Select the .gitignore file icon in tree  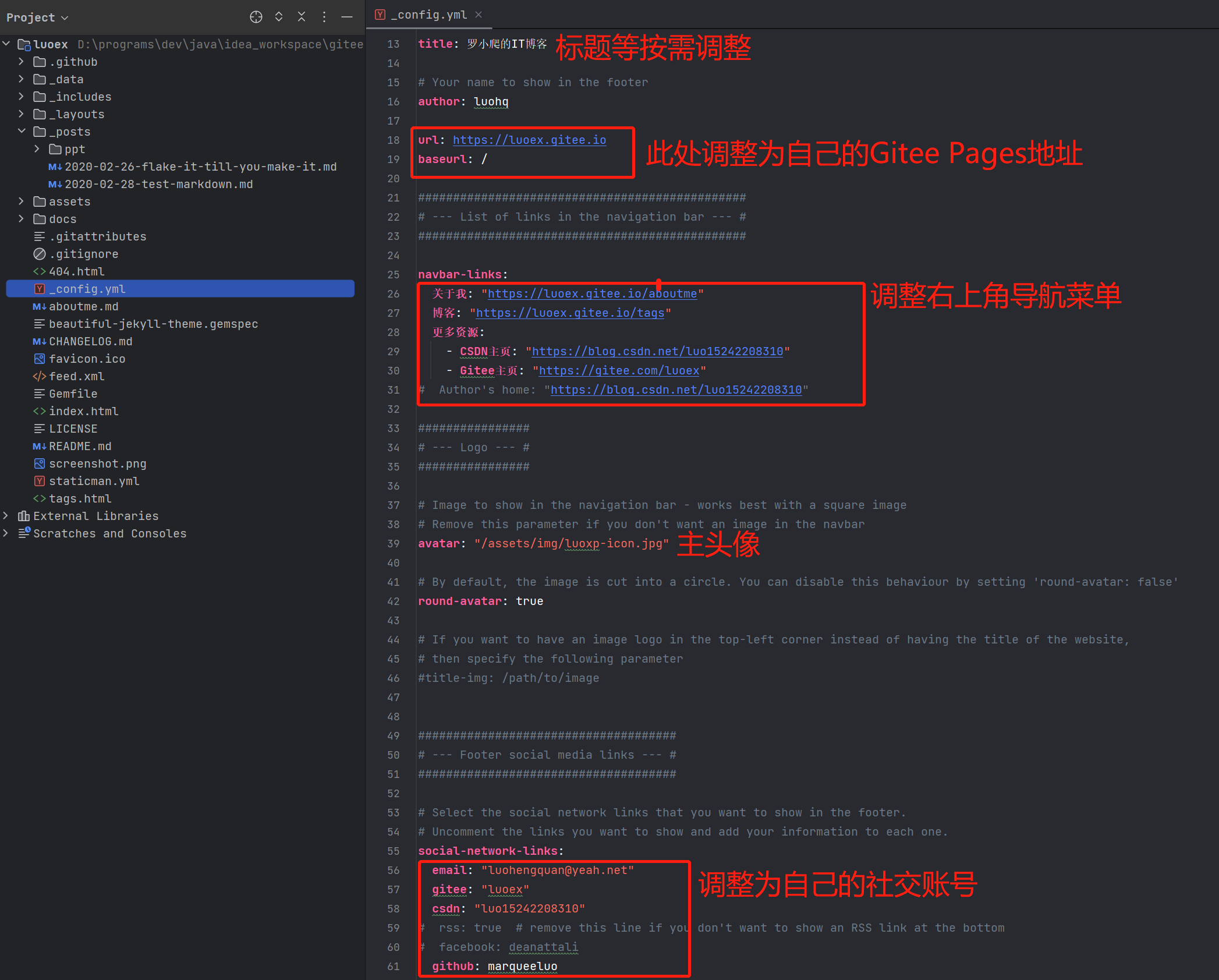40,254
